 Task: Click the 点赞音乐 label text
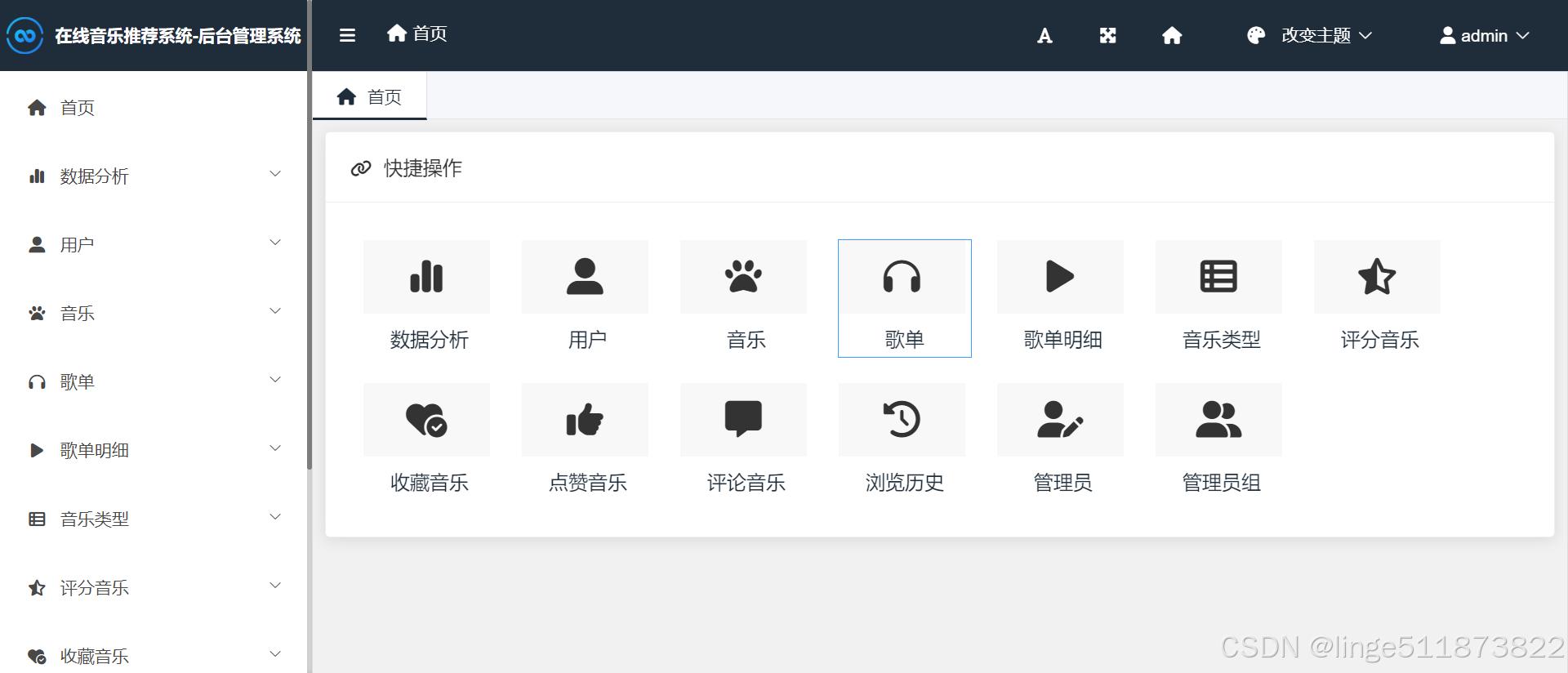pyautogui.click(x=587, y=483)
